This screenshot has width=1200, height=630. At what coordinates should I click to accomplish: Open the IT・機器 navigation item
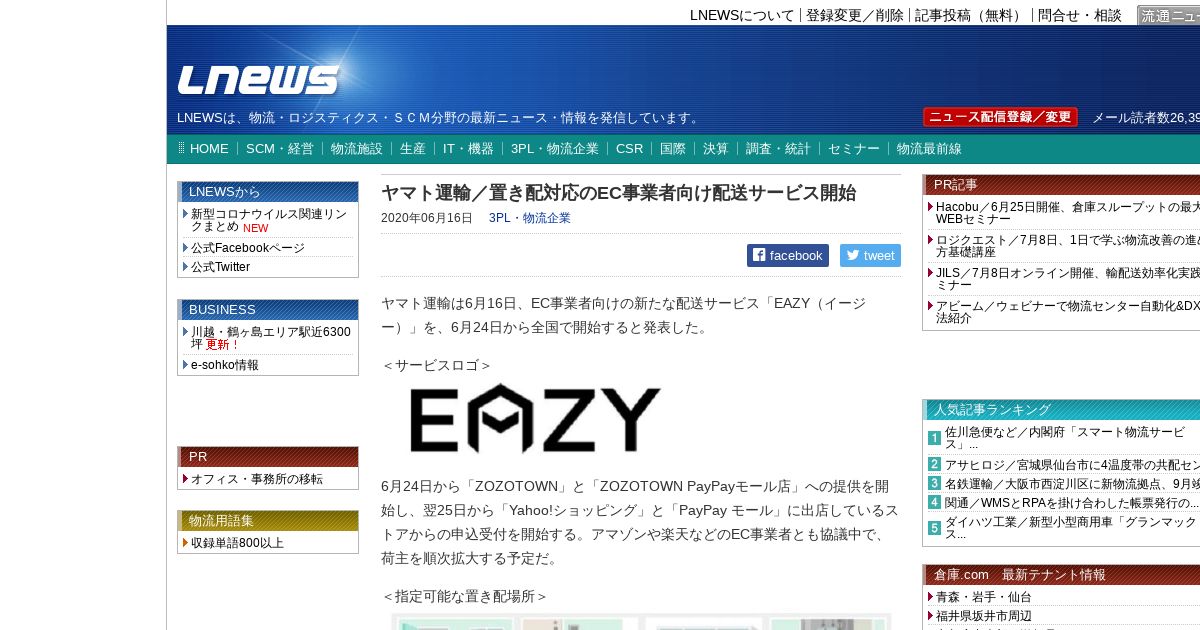[x=468, y=148]
